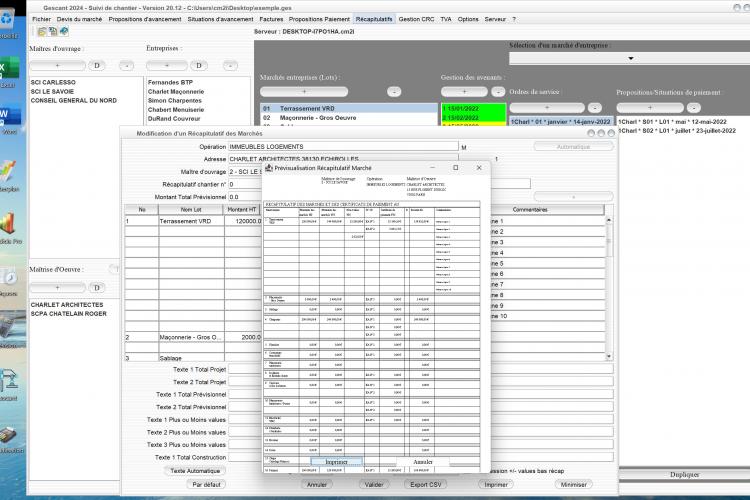Screen dimensions: 750x500
Task: Click the table scrollbar up arrow
Action: [609, 220]
